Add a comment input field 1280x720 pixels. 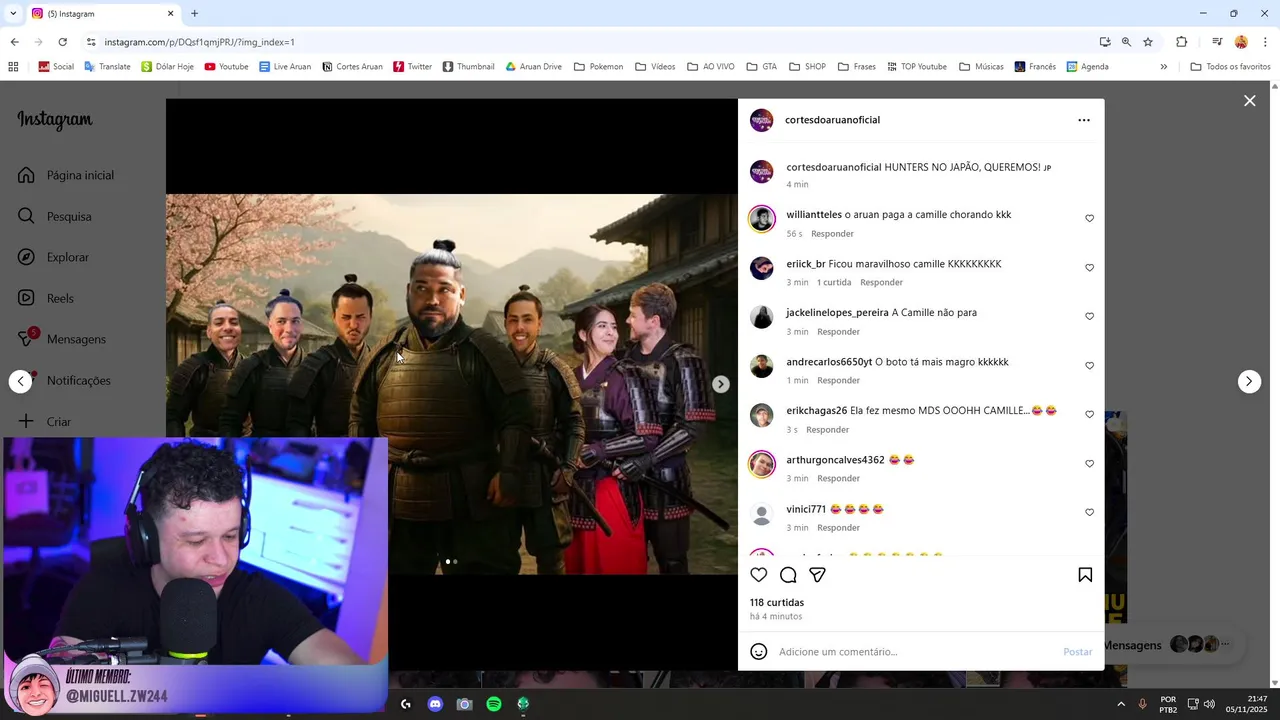(x=915, y=652)
